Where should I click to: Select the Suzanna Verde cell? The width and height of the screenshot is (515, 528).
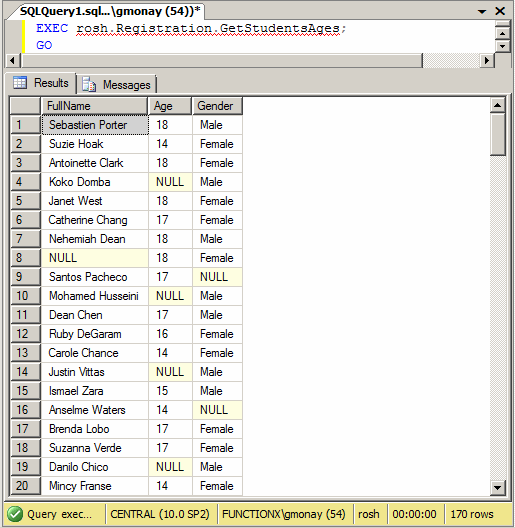[x=95, y=448]
